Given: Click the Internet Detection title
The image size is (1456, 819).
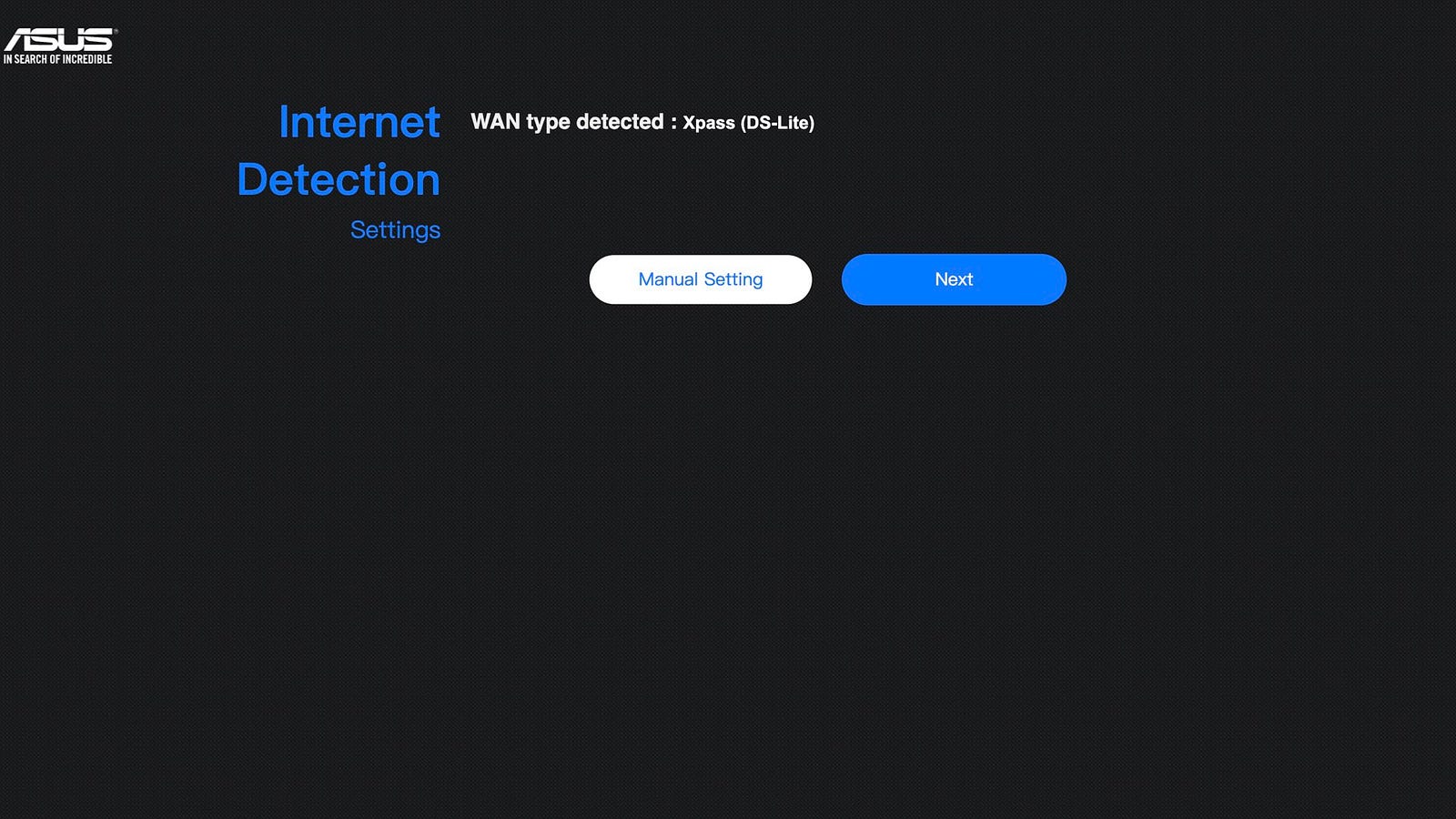Looking at the screenshot, I should coord(339,151).
